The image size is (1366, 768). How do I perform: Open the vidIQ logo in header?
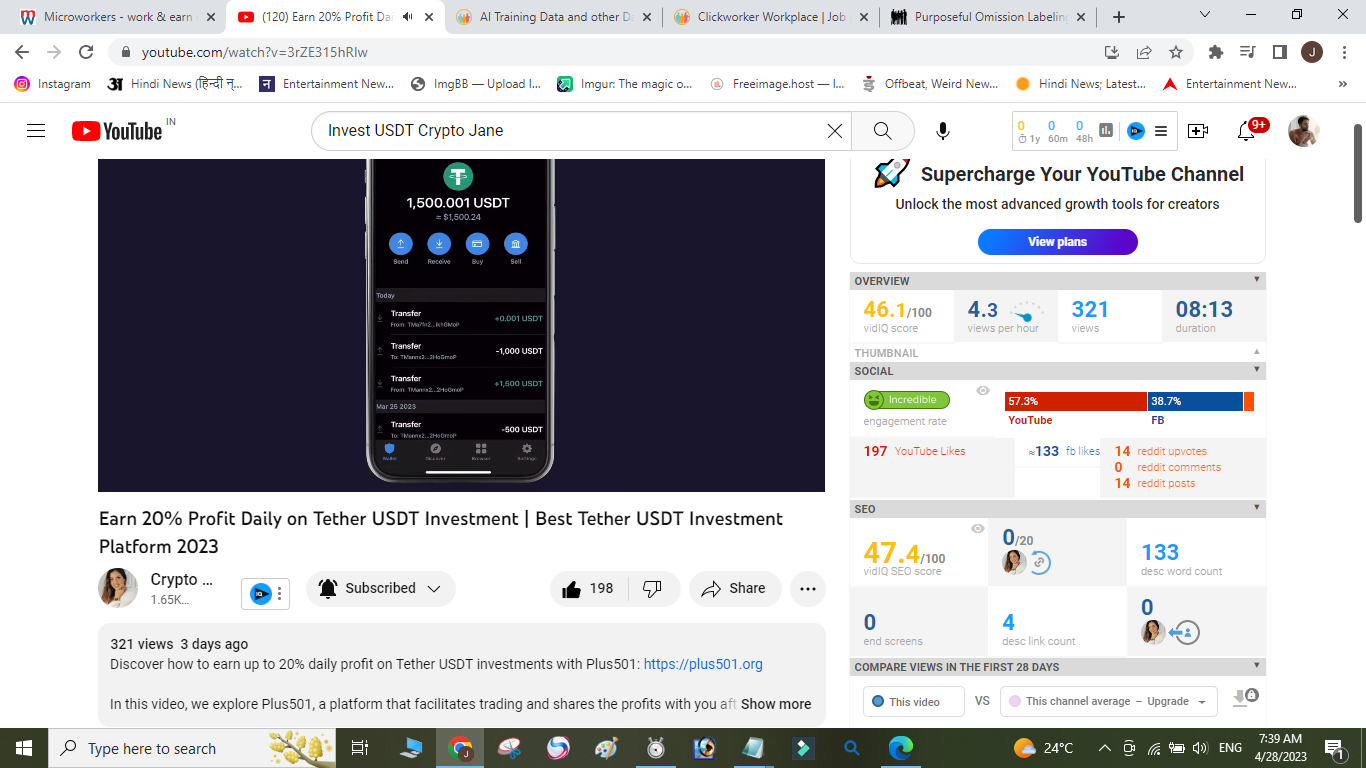click(x=1135, y=130)
